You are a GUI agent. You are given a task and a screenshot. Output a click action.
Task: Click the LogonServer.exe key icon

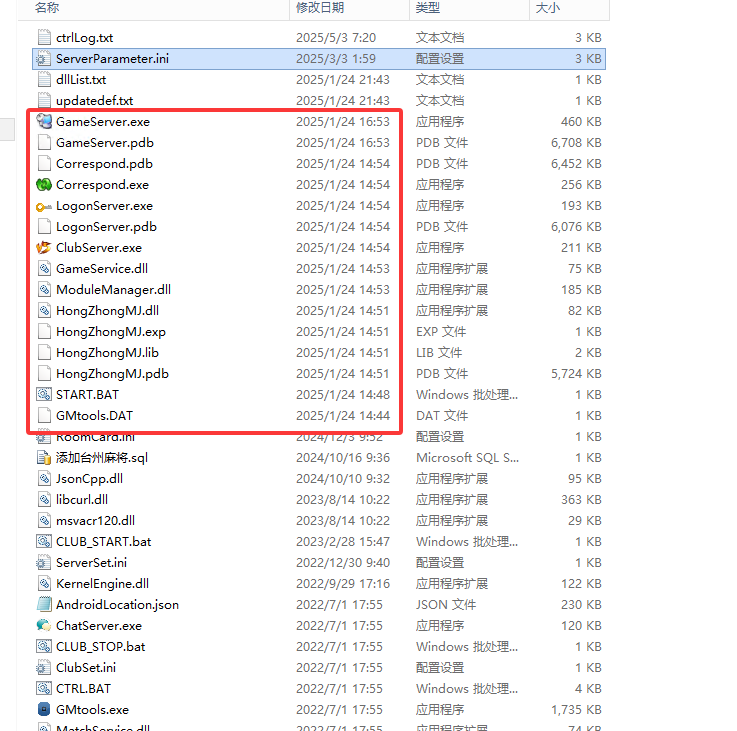tap(43, 206)
